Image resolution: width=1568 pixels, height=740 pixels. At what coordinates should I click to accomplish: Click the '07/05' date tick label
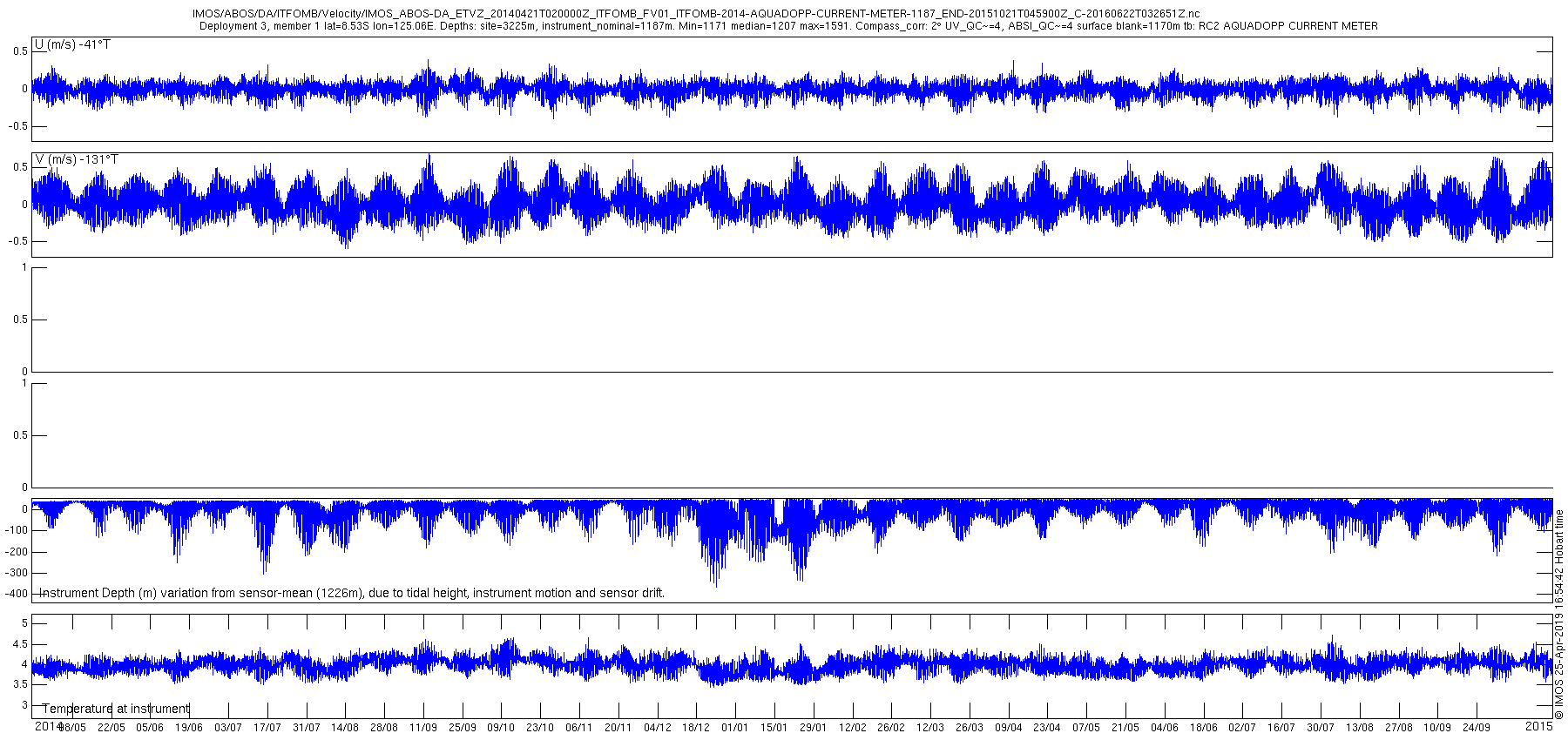click(1086, 728)
